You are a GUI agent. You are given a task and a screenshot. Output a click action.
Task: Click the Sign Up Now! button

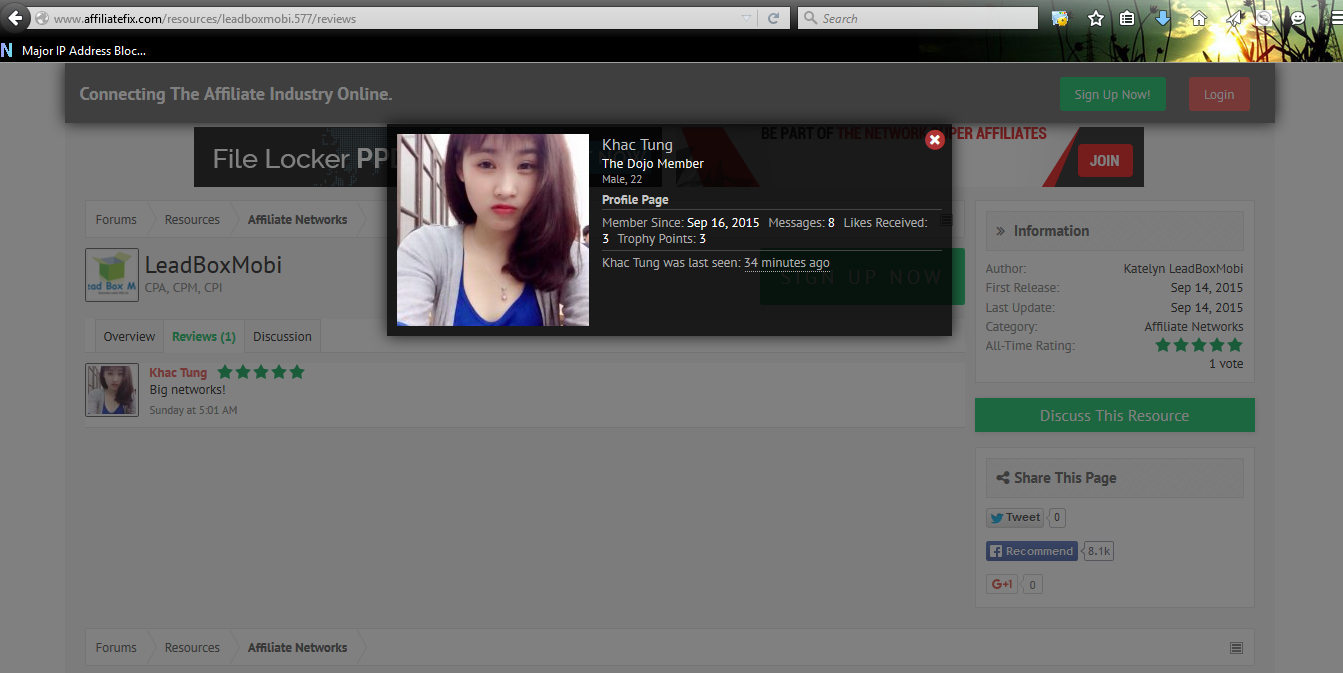click(1112, 94)
